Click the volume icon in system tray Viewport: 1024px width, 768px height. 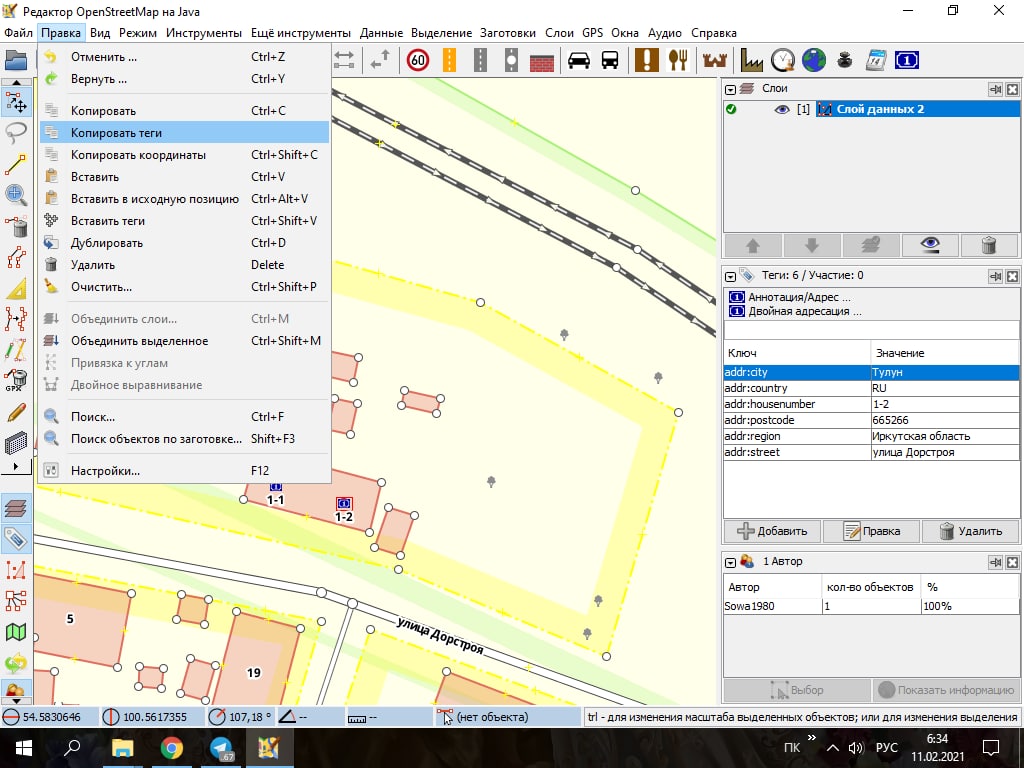856,748
